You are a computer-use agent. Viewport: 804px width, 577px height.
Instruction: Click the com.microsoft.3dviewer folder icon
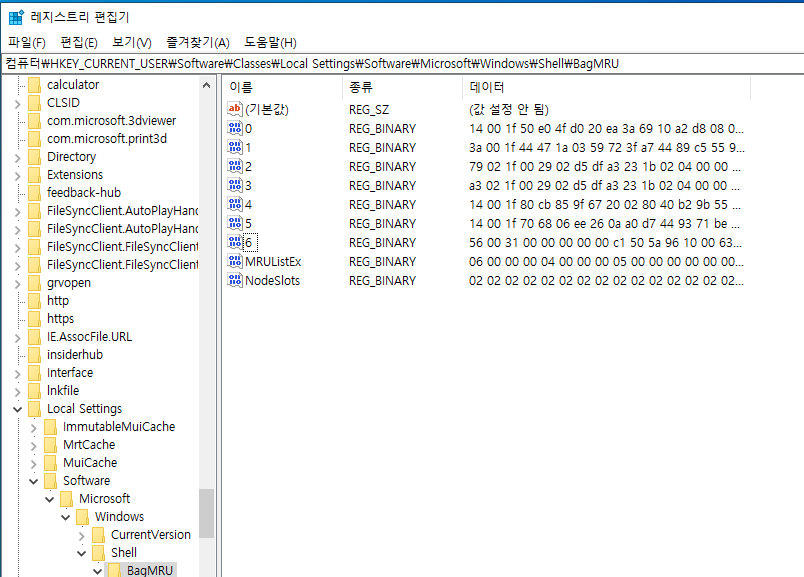[34, 121]
